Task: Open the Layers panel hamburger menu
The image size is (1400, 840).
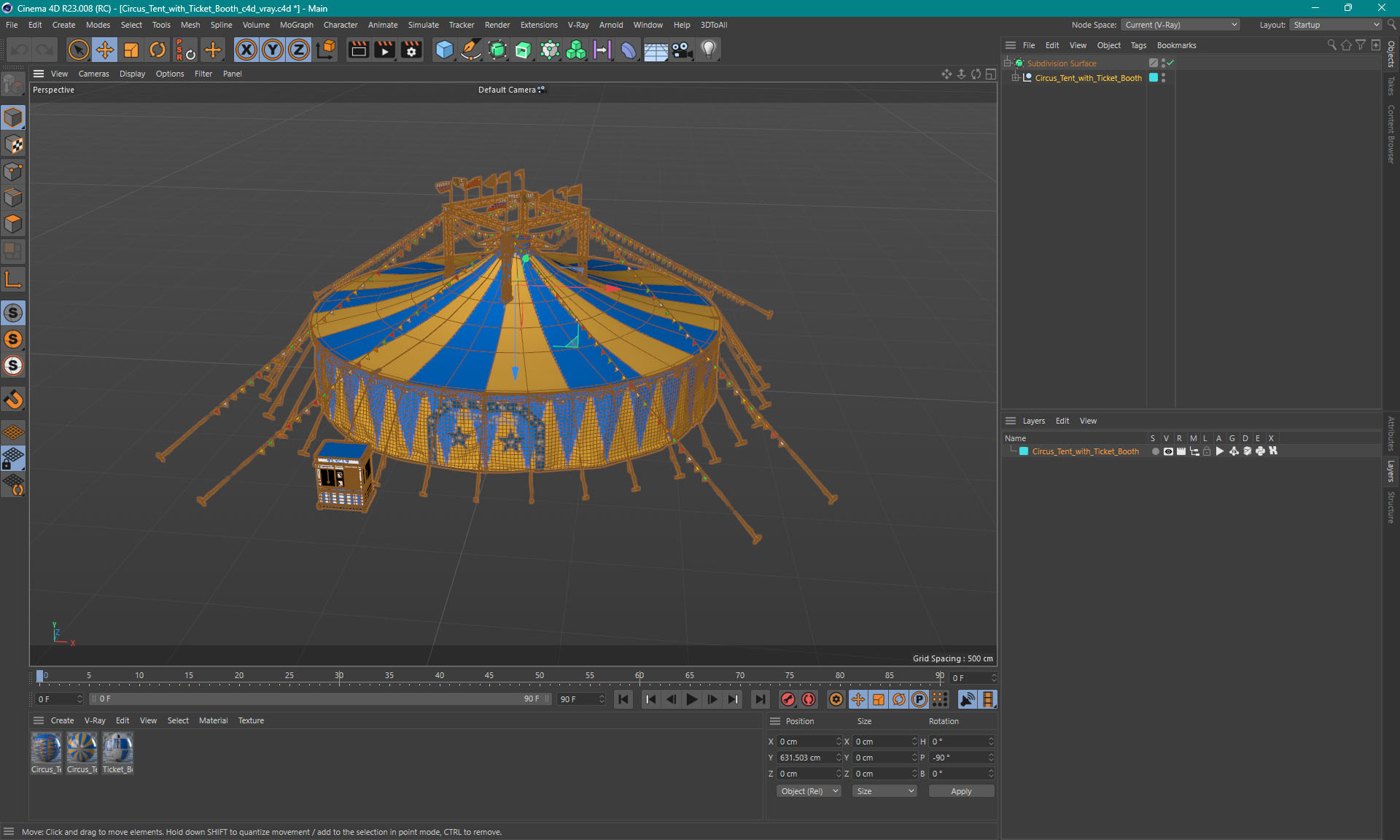Action: (x=1010, y=421)
